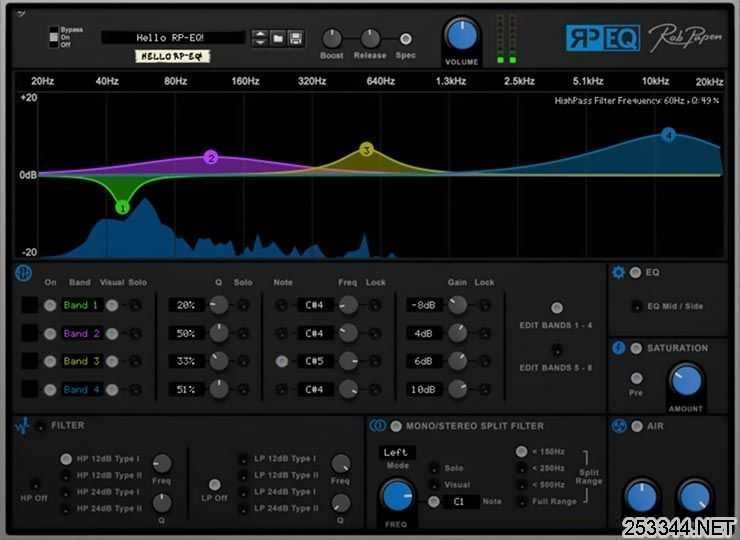Toggle the Spec spectrum button

click(x=405, y=39)
